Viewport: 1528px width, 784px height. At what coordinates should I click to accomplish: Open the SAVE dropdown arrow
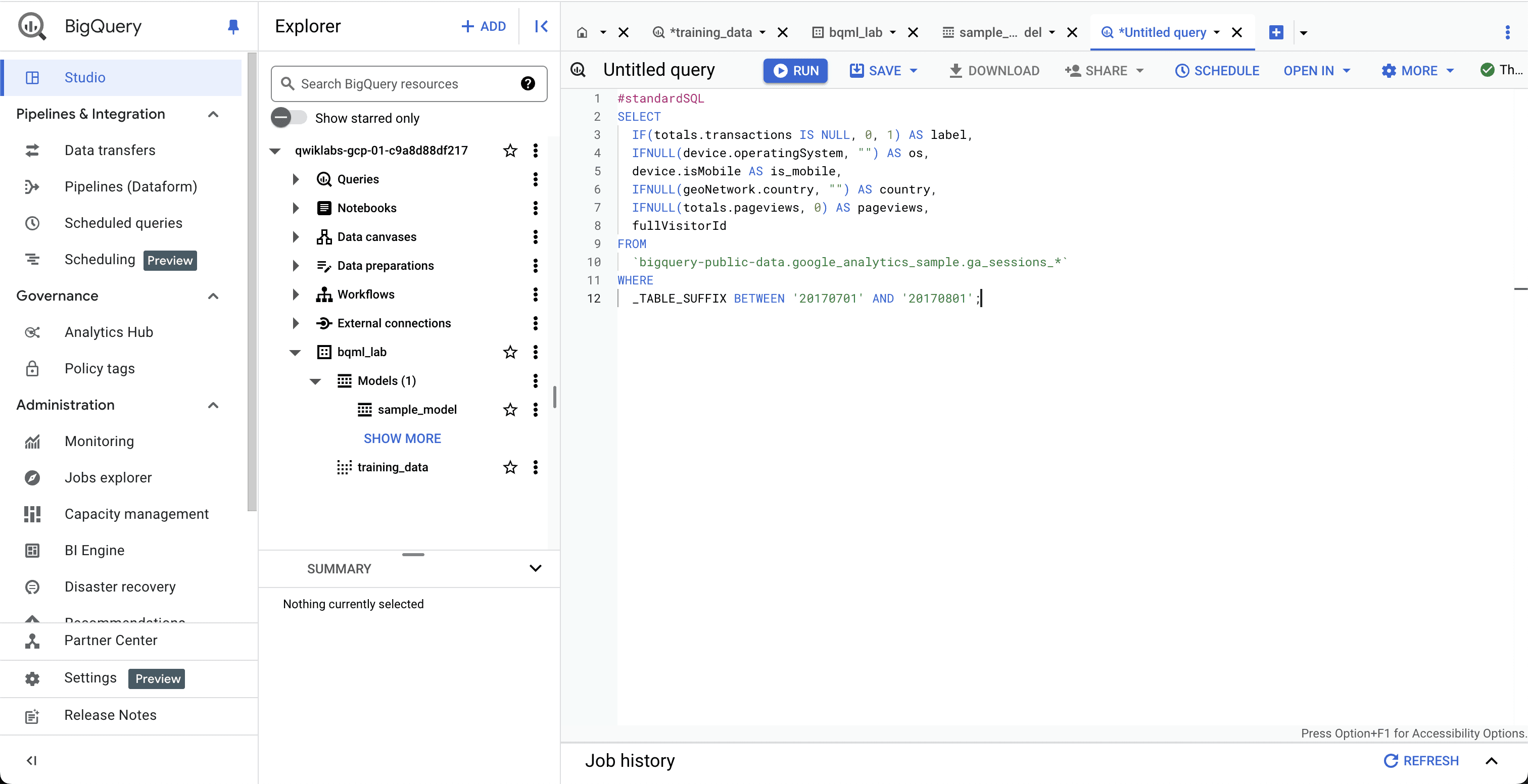tap(914, 71)
